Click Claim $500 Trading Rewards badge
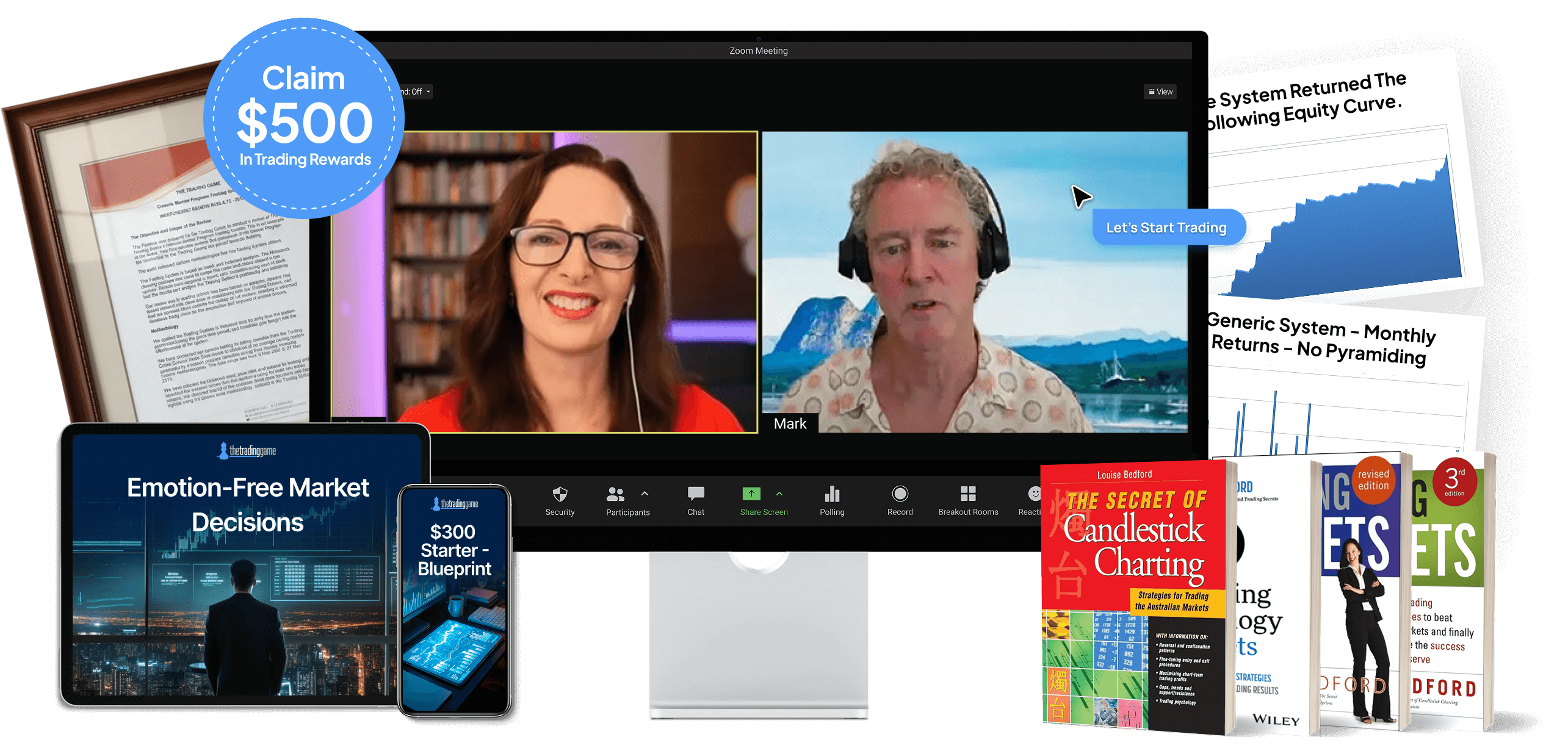The image size is (1568, 748). [303, 119]
